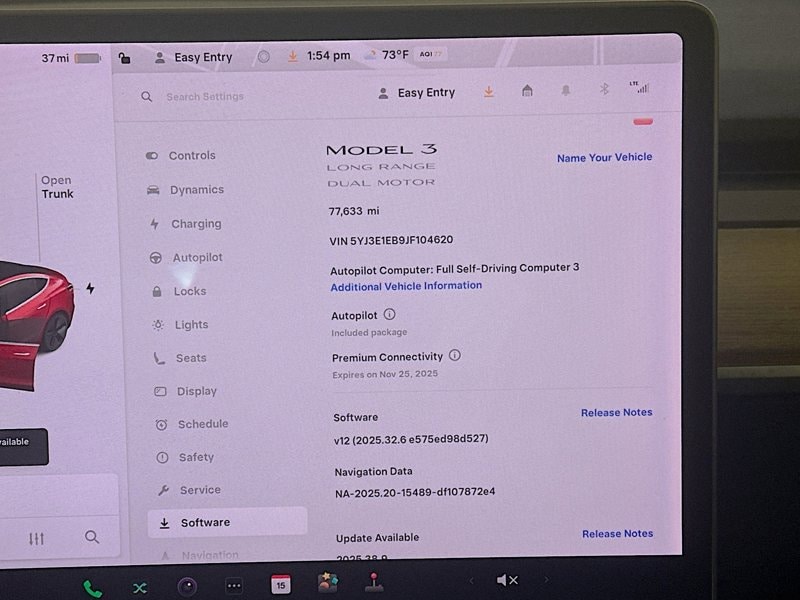Open the camera app icon
Image resolution: width=800 pixels, height=600 pixels.
(187, 587)
